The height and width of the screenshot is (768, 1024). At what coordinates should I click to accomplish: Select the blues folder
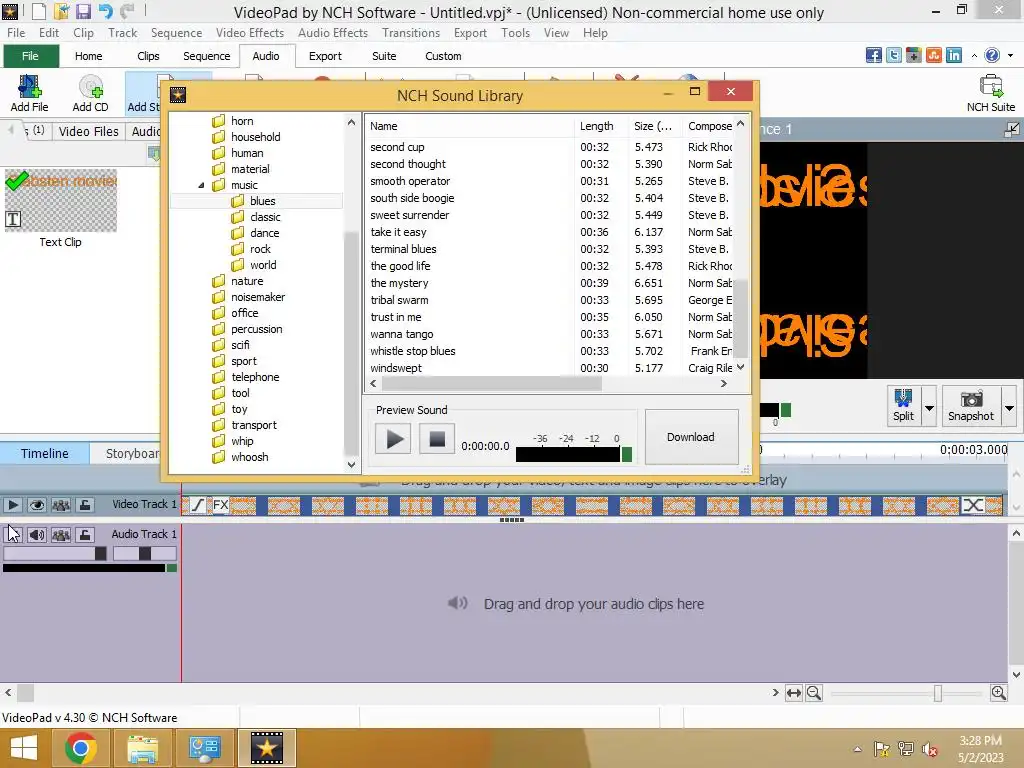click(263, 201)
